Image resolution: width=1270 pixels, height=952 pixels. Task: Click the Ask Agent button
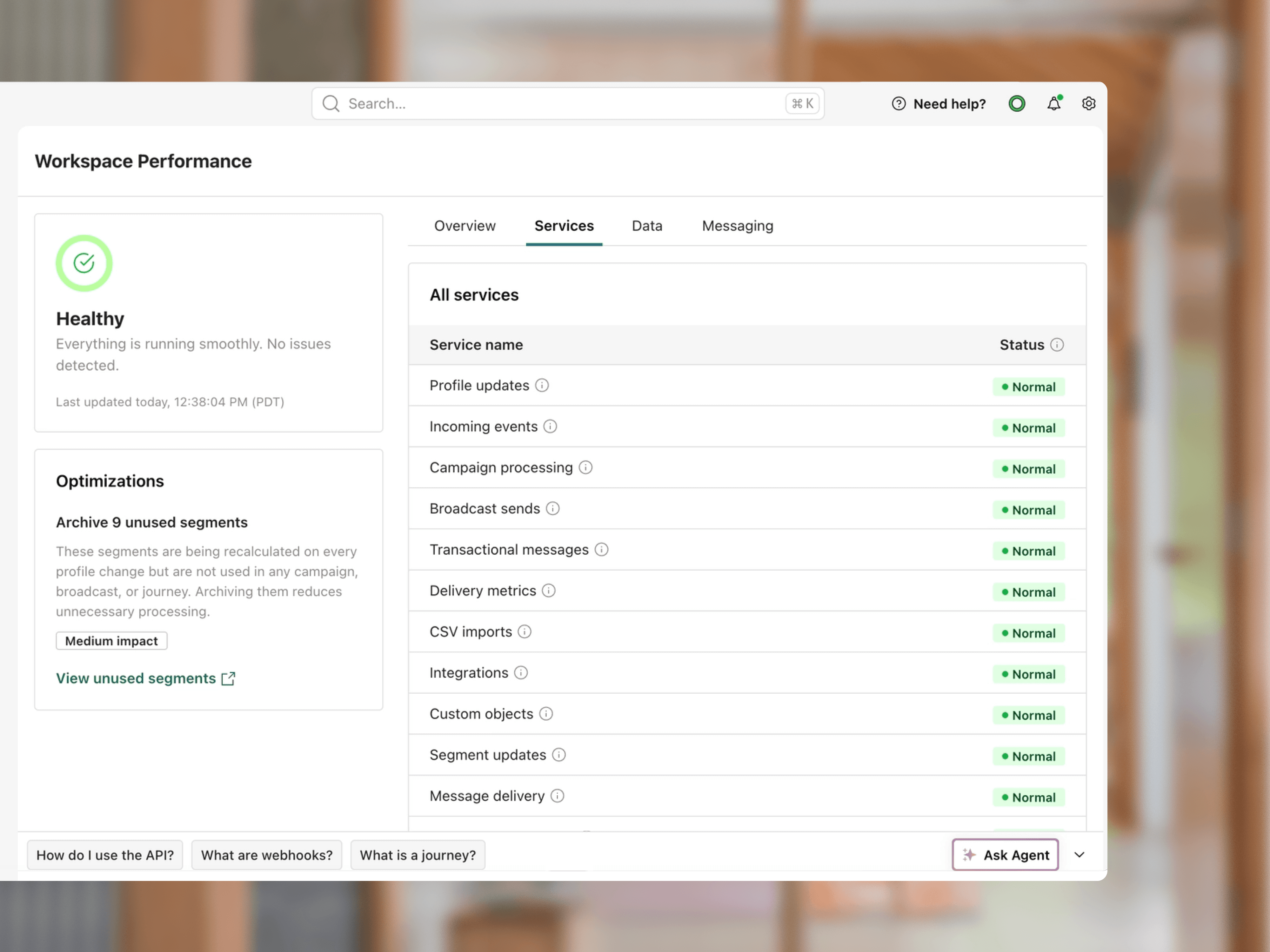[1005, 855]
